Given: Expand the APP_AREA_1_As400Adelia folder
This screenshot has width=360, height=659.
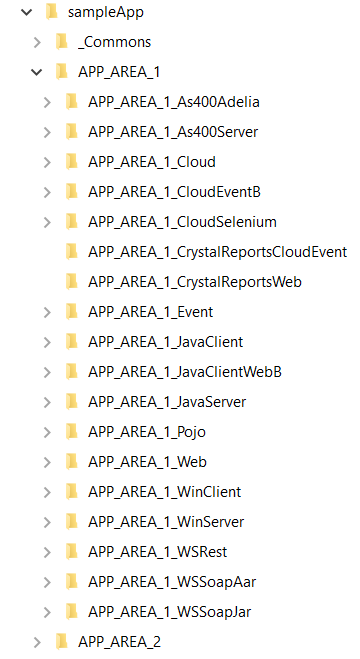Looking at the screenshot, I should point(47,102).
